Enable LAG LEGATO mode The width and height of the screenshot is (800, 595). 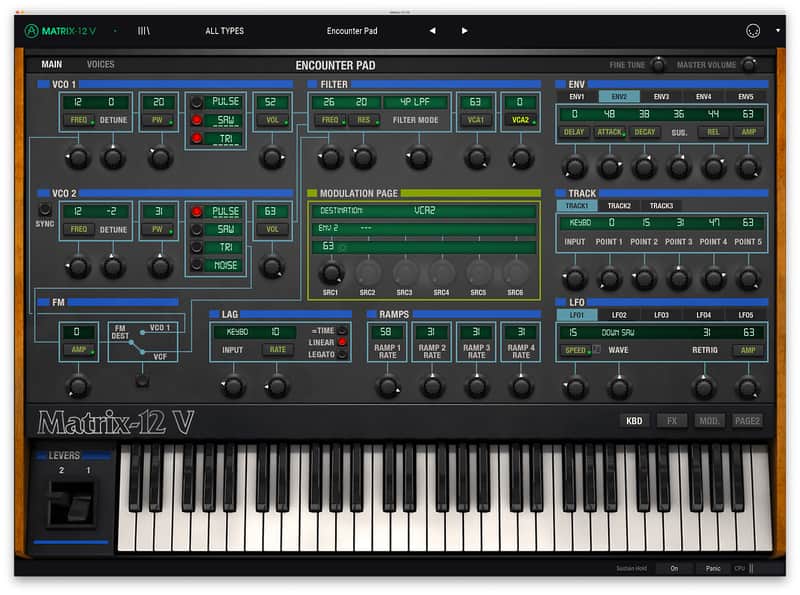[x=342, y=354]
